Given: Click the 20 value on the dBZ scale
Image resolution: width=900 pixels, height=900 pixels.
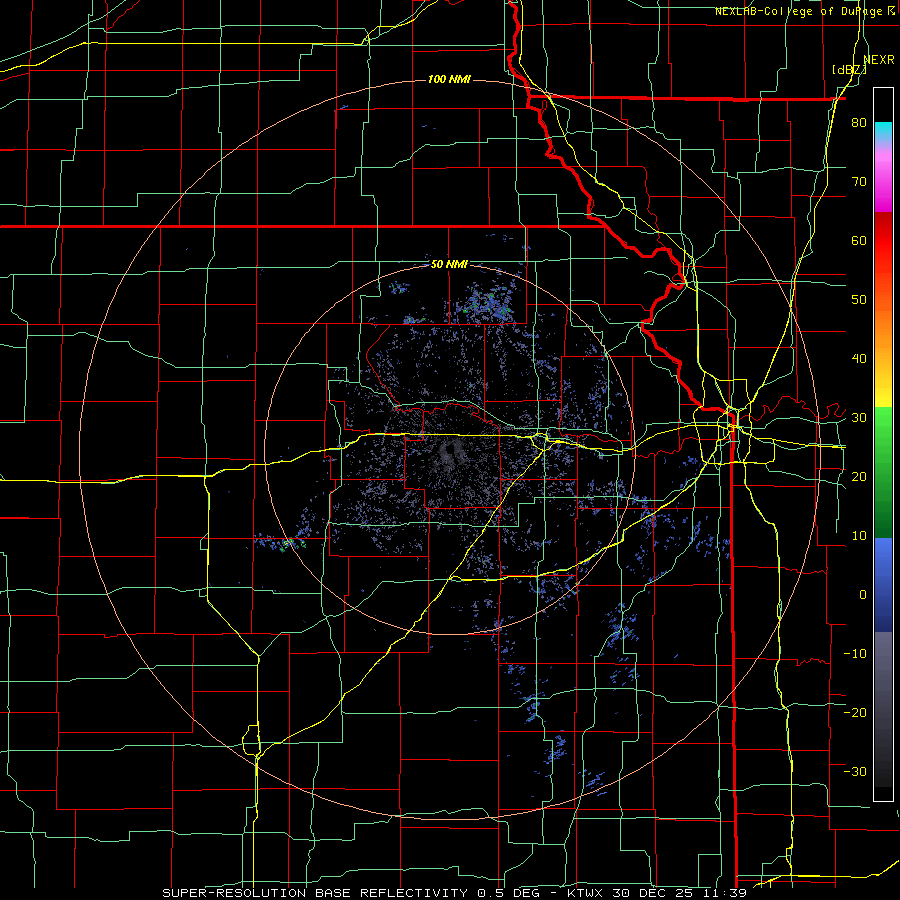Looking at the screenshot, I should [859, 477].
